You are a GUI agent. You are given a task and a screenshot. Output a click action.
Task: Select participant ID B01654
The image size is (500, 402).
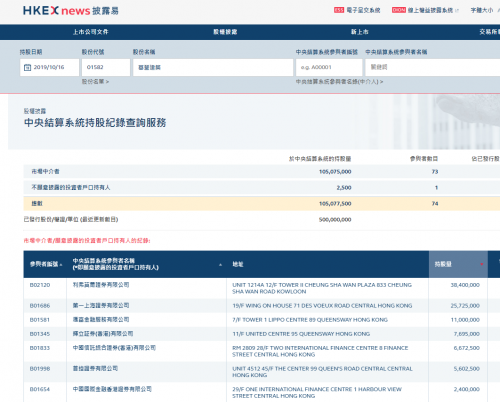coord(40,389)
